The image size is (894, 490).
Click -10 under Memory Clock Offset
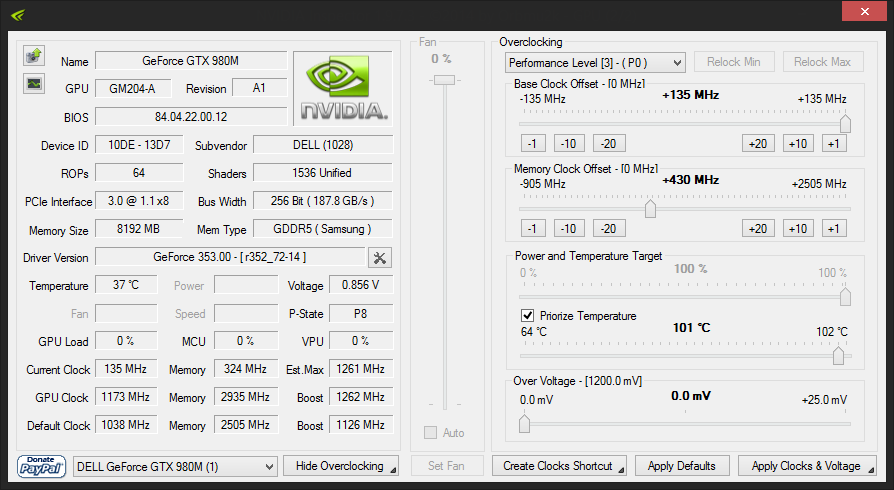pos(569,229)
